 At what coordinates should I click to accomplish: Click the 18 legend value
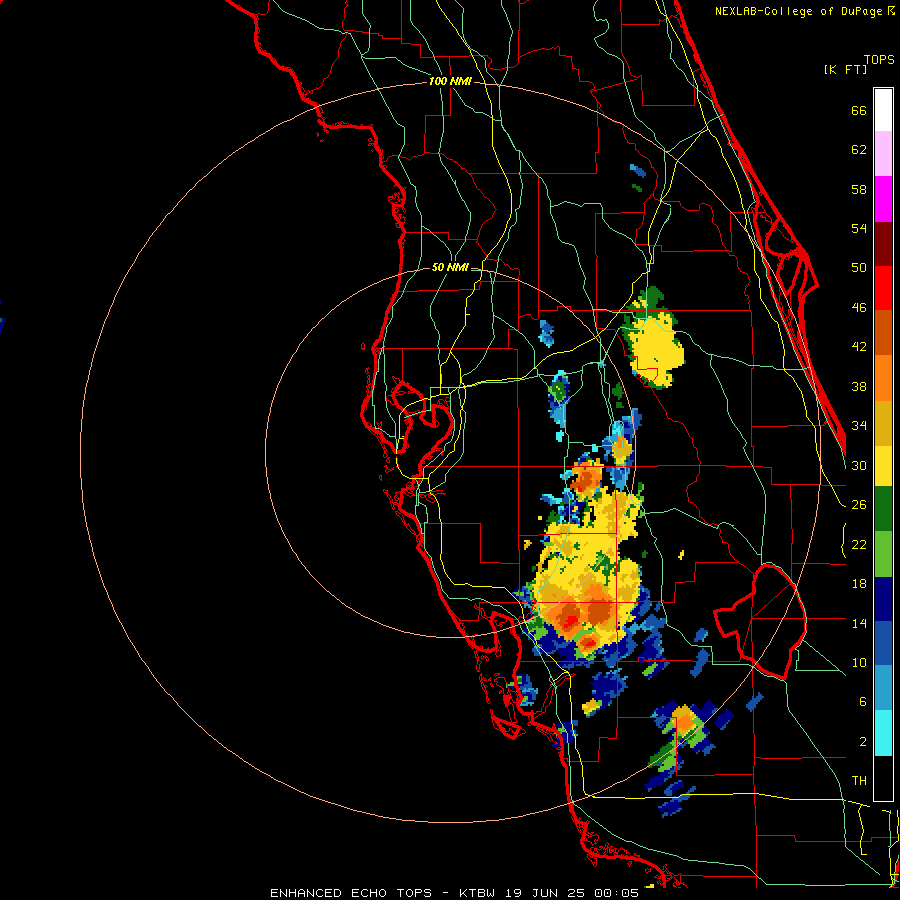859,584
